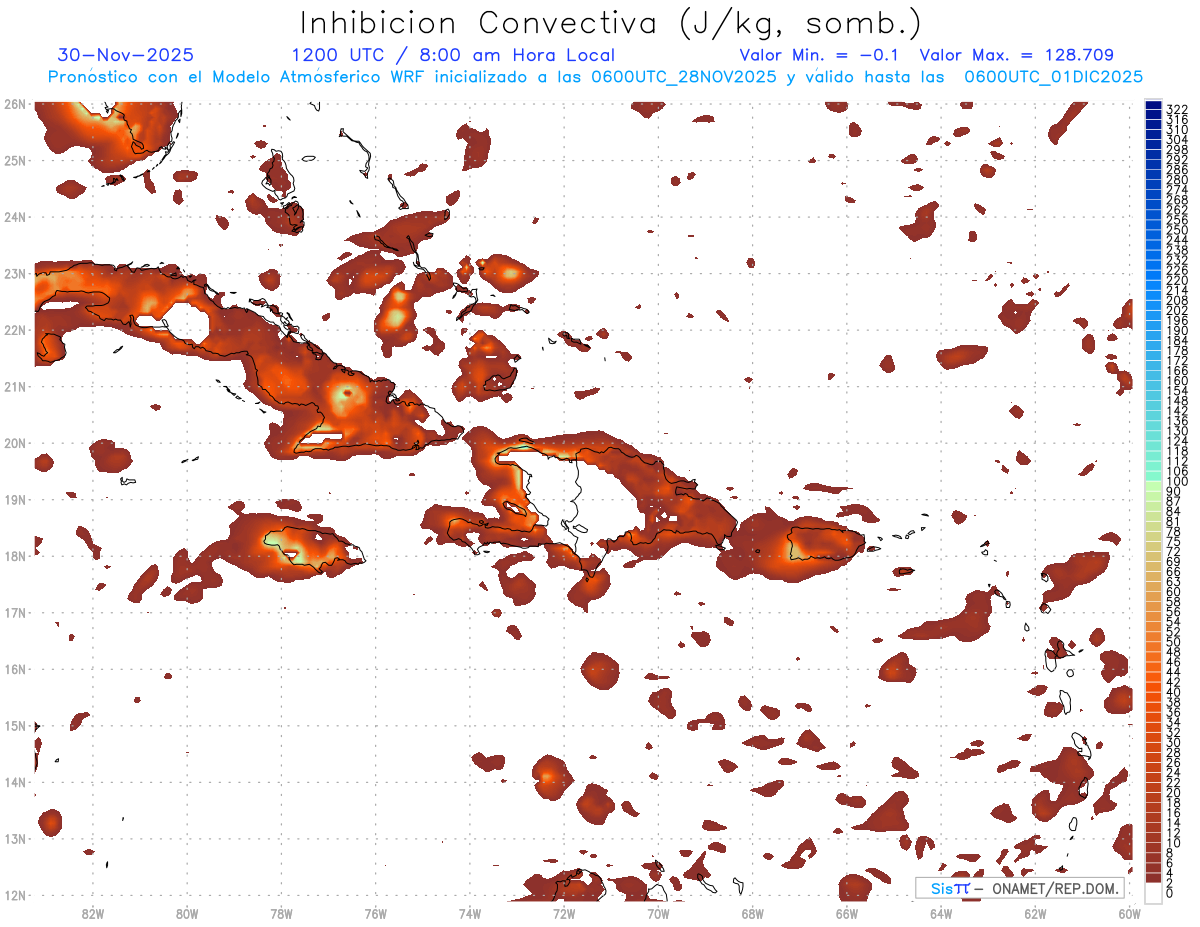The width and height of the screenshot is (1200, 927).
Task: Click the white 0 color scale bottom swatch
Action: 1154,894
